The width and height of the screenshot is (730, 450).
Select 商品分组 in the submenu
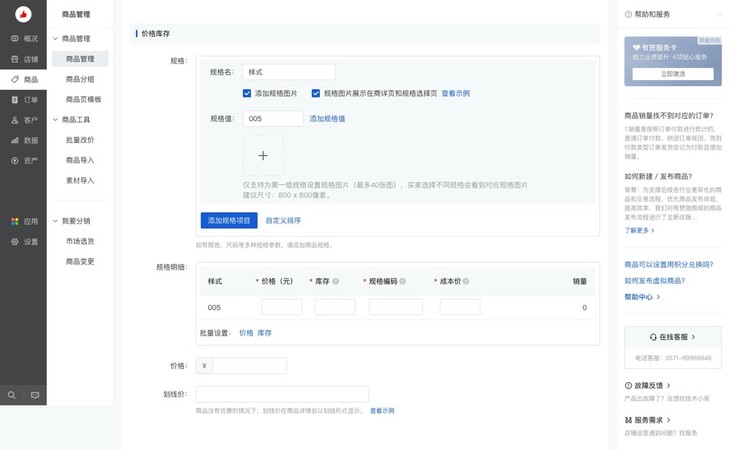pyautogui.click(x=80, y=79)
